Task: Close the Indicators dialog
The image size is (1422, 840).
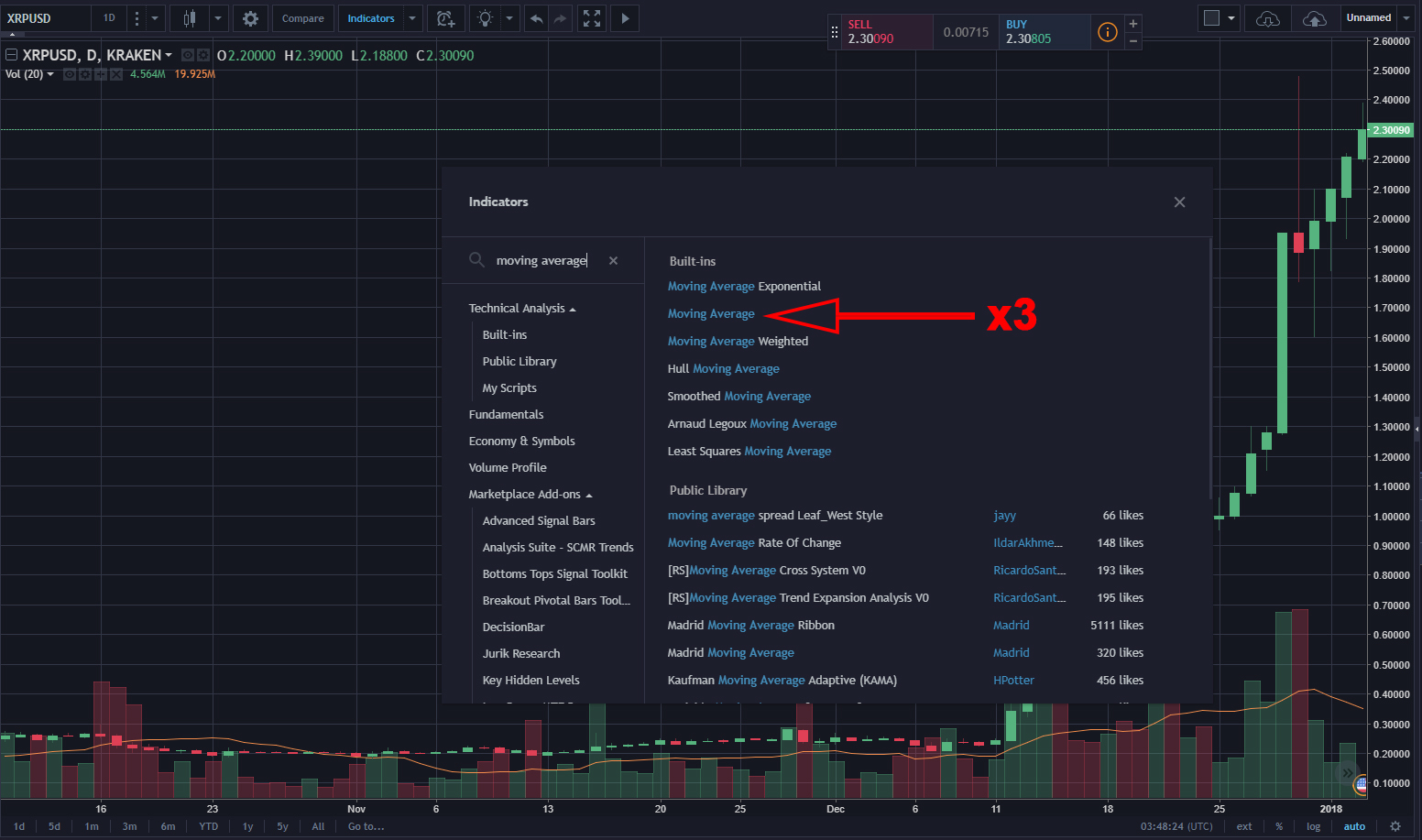Action: [1179, 202]
